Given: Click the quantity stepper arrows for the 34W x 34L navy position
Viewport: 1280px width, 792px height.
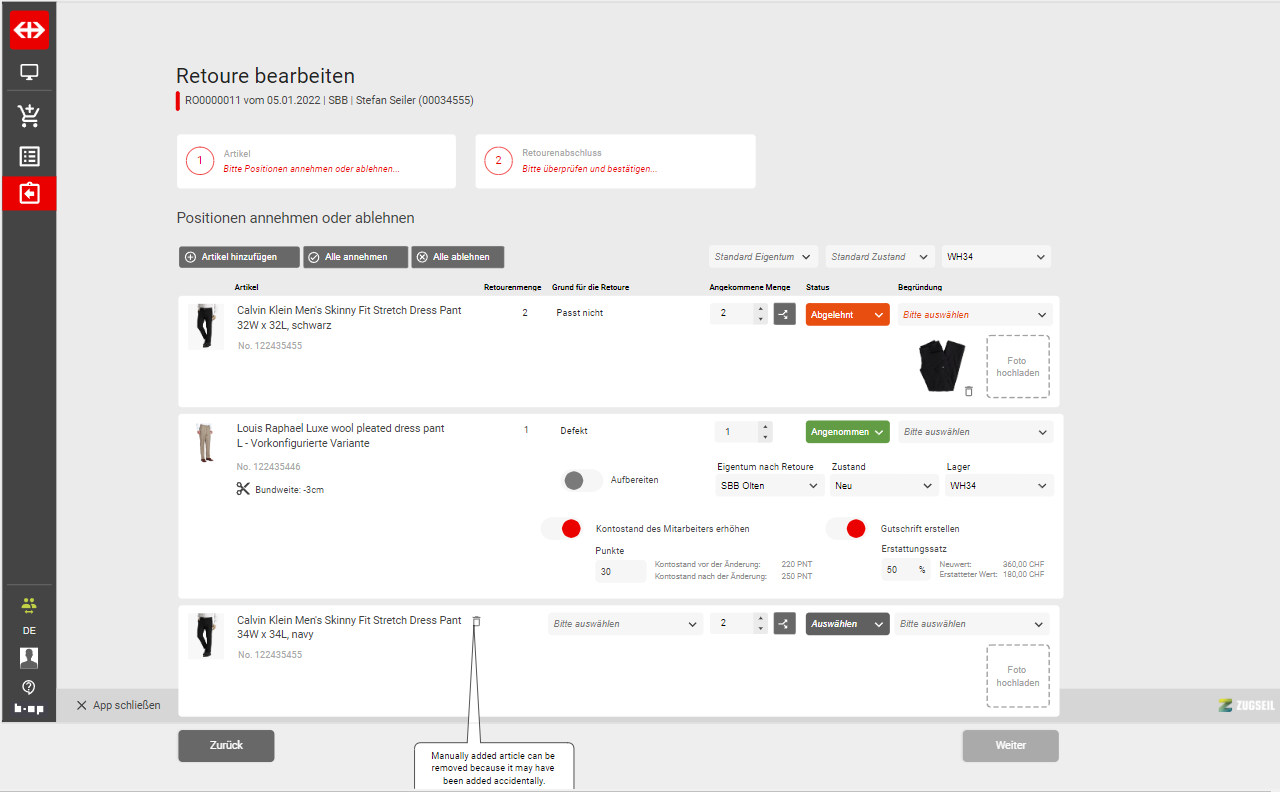Looking at the screenshot, I should (x=761, y=623).
